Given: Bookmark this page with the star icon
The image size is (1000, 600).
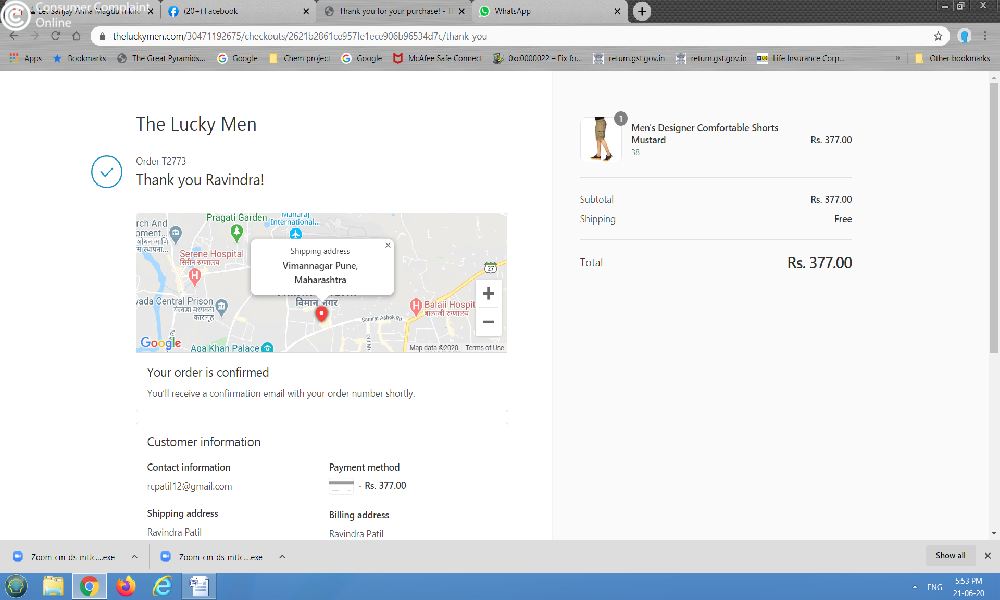Looking at the screenshot, I should (x=938, y=36).
